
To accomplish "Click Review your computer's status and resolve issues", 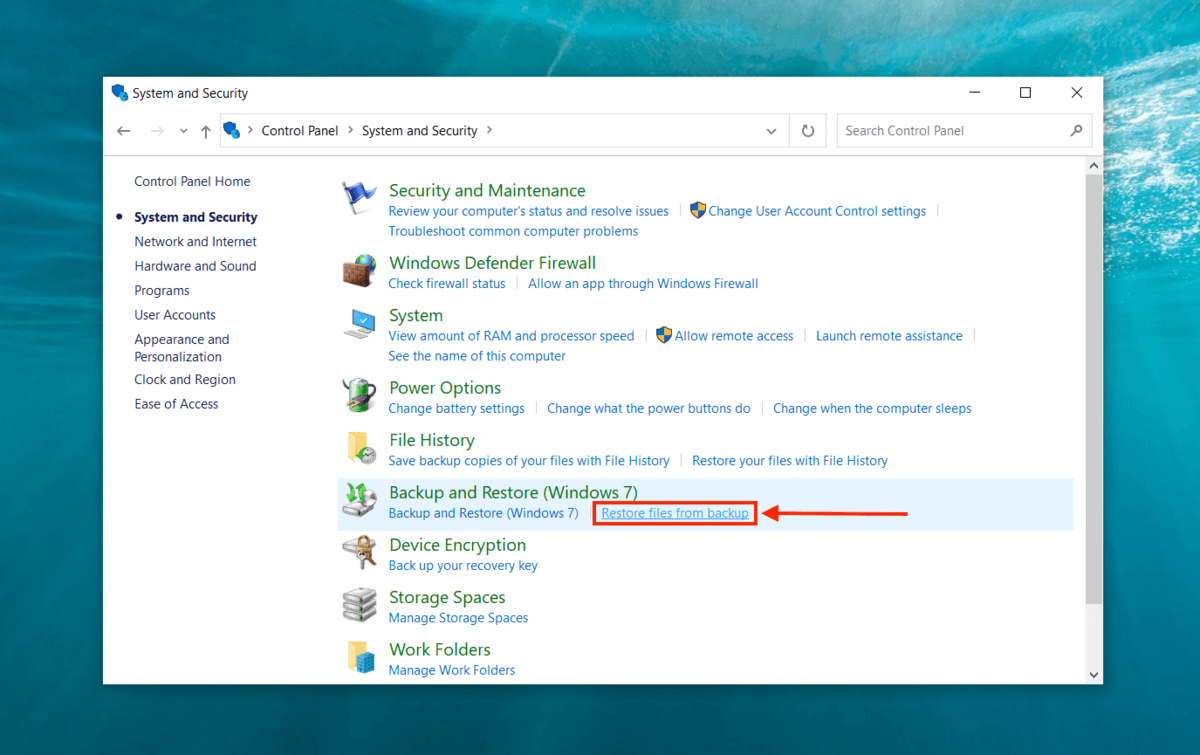I will click(528, 211).
